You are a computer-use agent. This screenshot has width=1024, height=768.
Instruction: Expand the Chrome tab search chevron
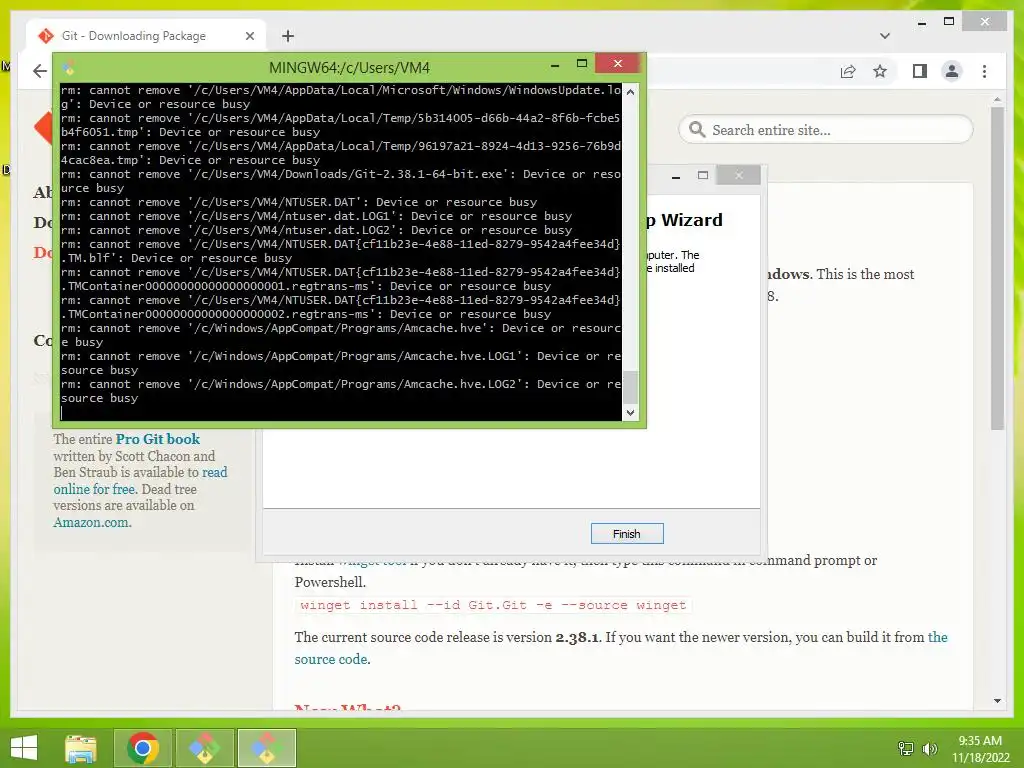[x=885, y=36]
